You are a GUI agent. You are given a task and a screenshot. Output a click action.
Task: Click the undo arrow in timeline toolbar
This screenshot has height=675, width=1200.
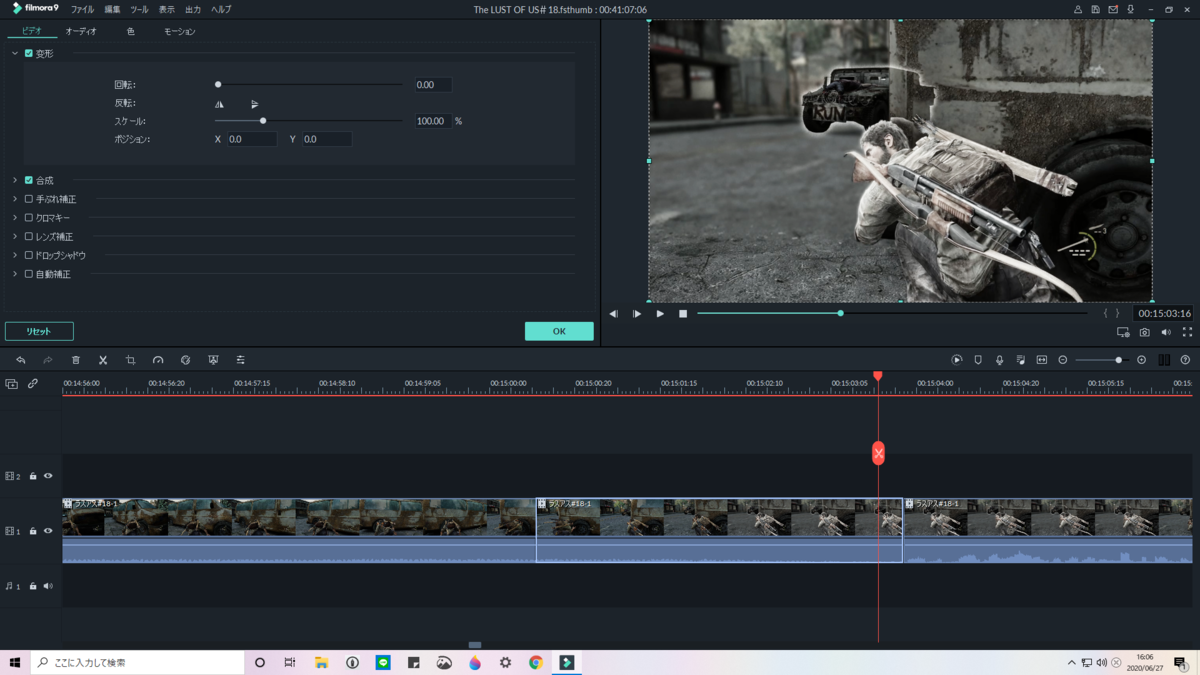pos(20,360)
